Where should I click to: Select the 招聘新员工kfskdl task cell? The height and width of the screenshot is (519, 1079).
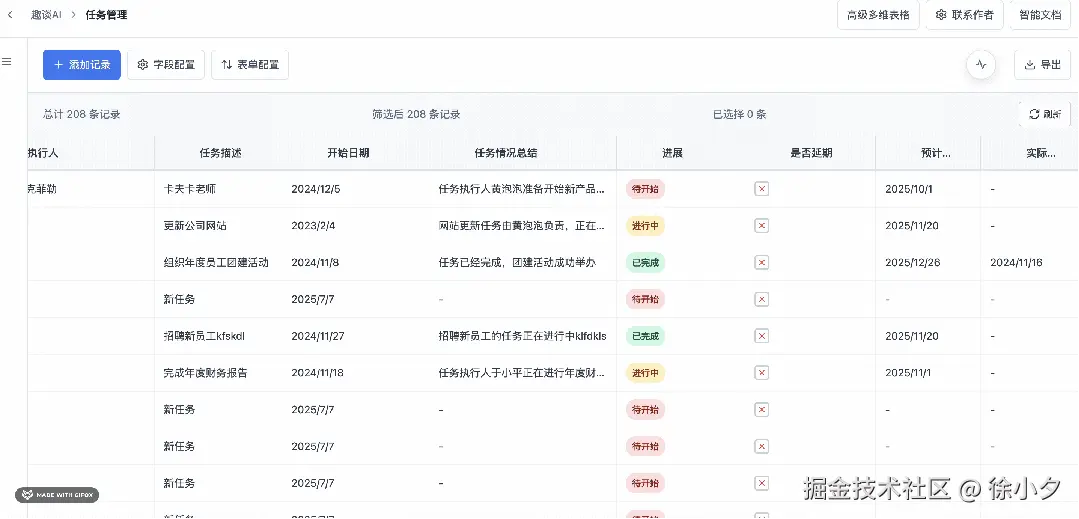coord(204,336)
